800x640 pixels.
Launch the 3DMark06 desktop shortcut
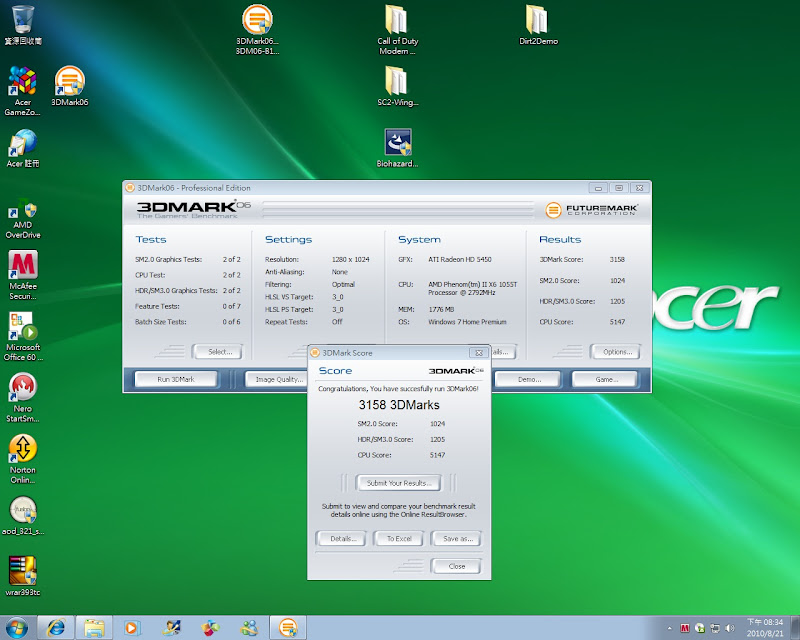70,86
